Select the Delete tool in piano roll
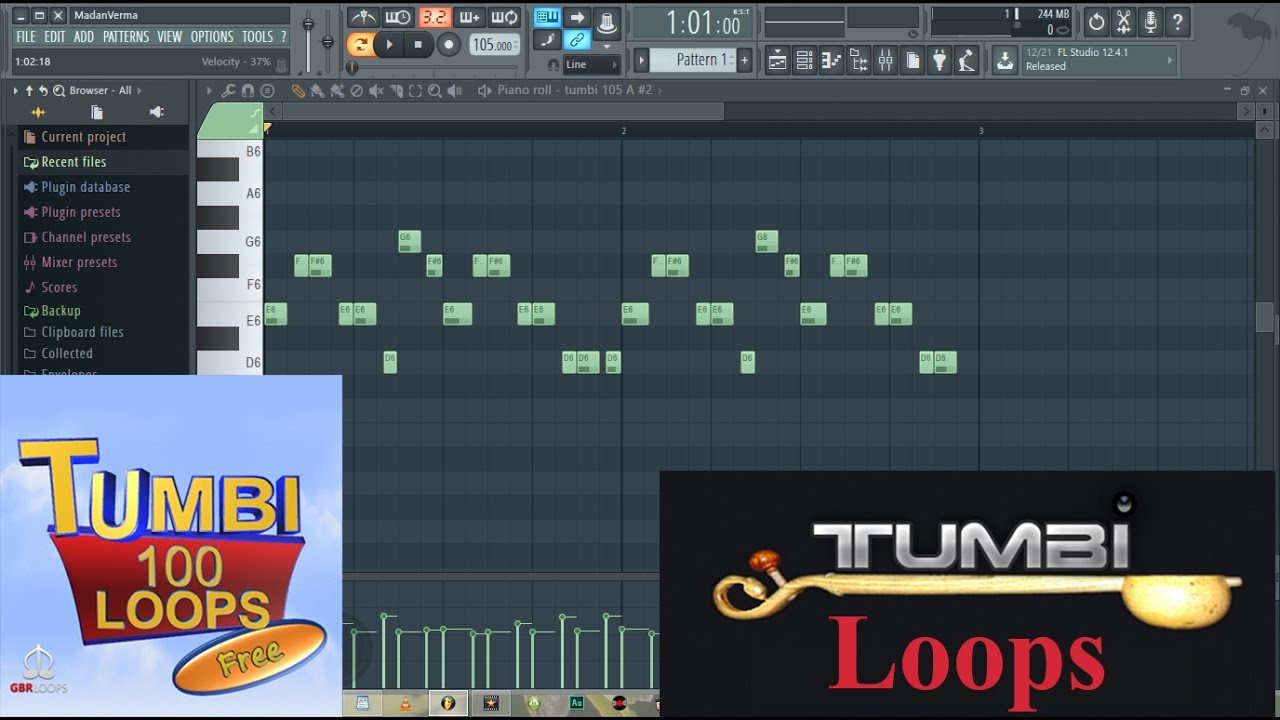This screenshot has width=1280, height=720. point(356,90)
